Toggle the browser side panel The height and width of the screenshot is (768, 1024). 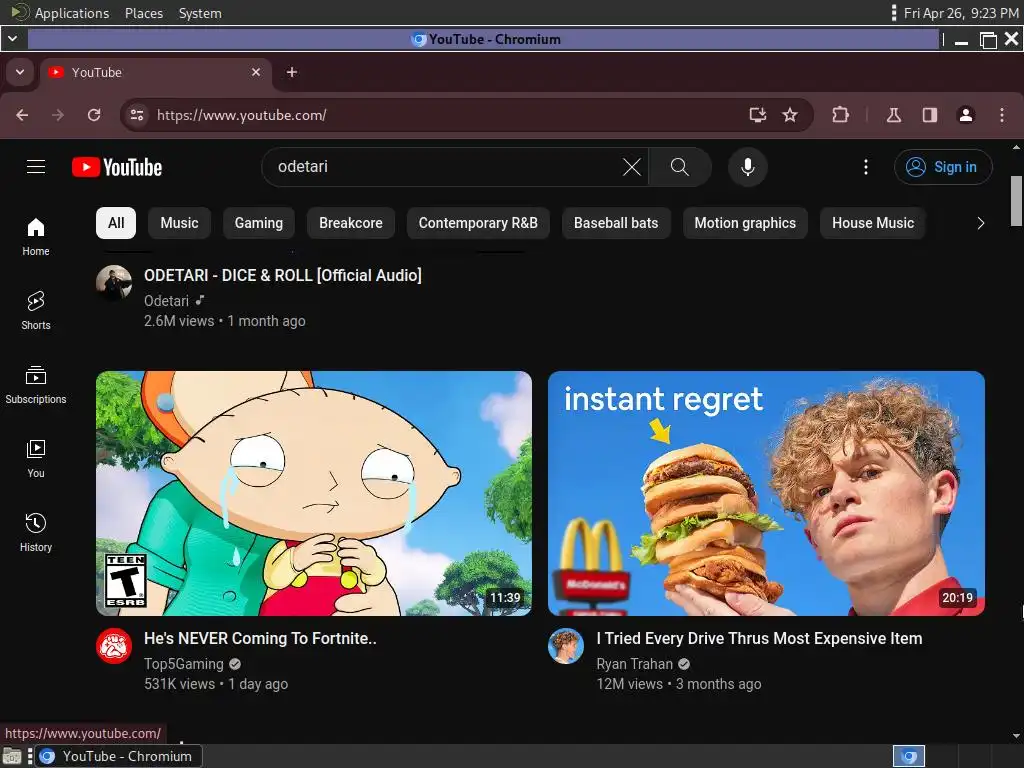tap(930, 115)
